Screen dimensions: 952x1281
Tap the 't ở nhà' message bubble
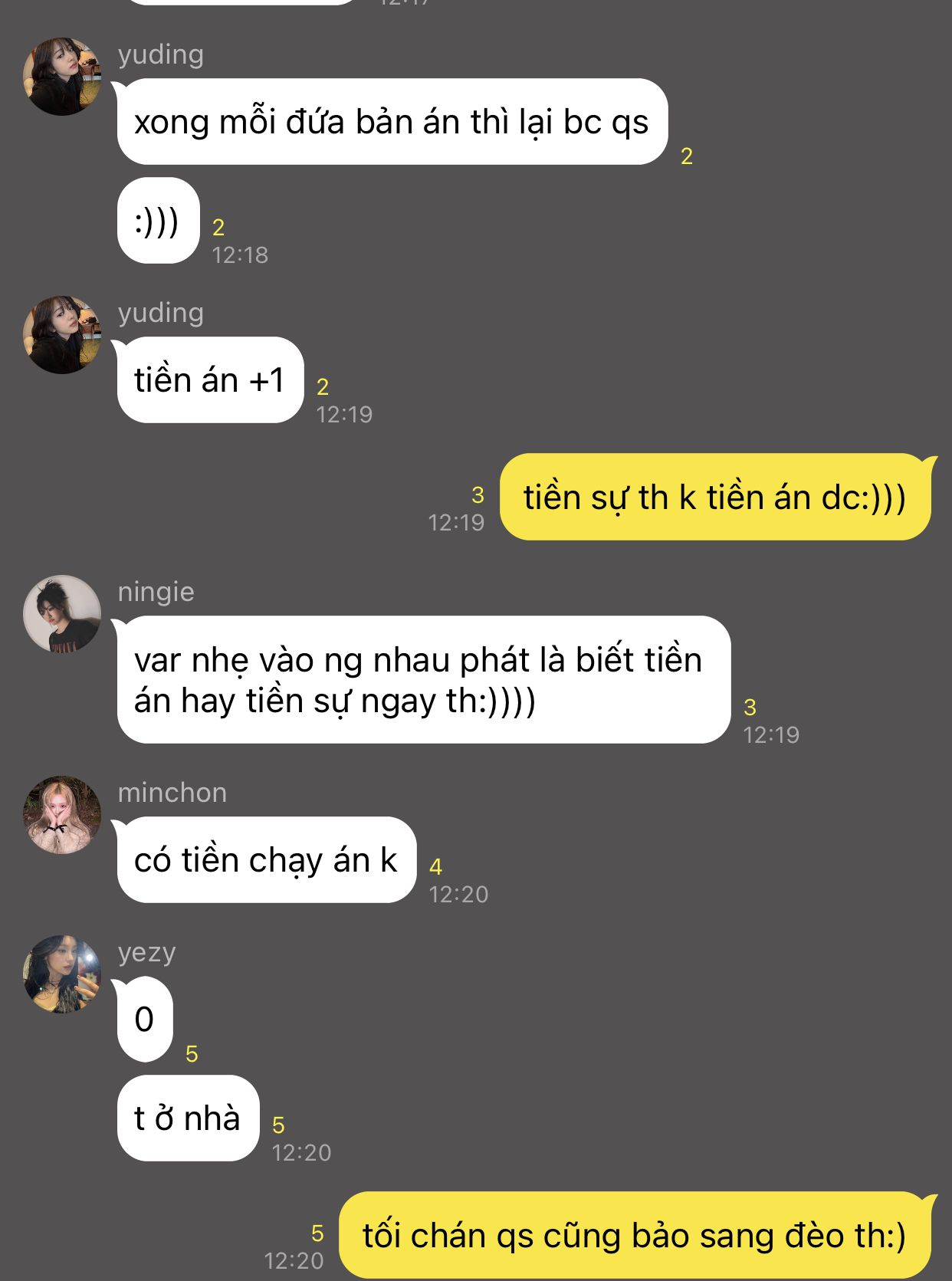pos(188,1118)
